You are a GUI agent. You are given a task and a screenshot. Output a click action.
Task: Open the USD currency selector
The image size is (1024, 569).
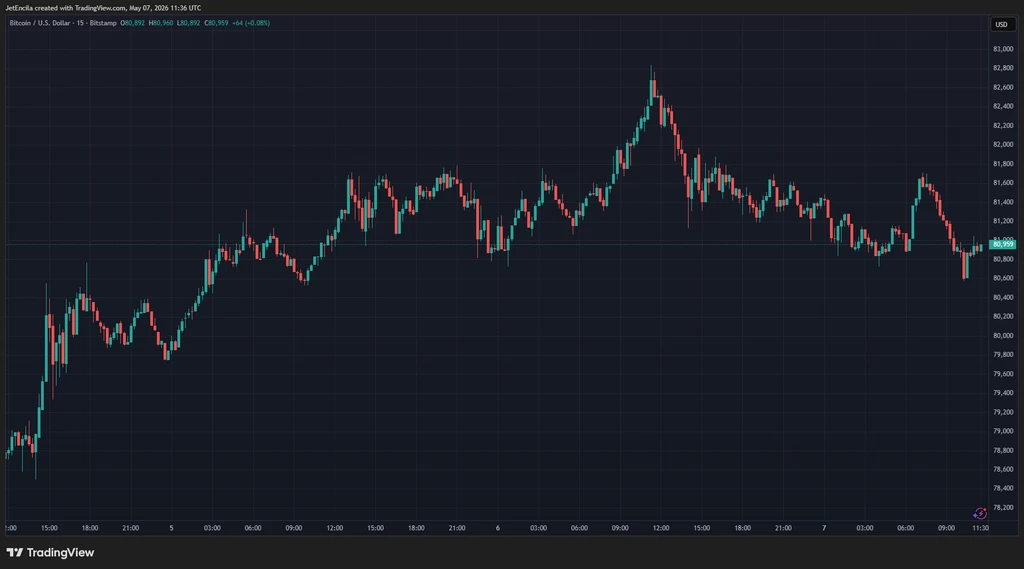(1001, 24)
